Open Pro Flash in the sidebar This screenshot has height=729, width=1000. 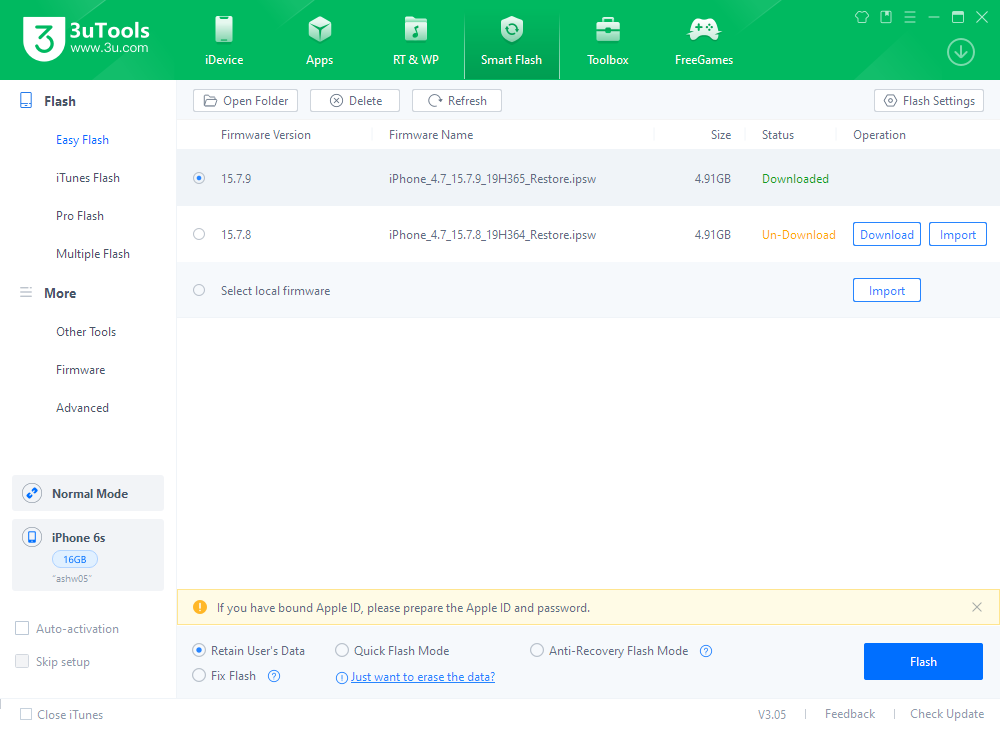(80, 216)
